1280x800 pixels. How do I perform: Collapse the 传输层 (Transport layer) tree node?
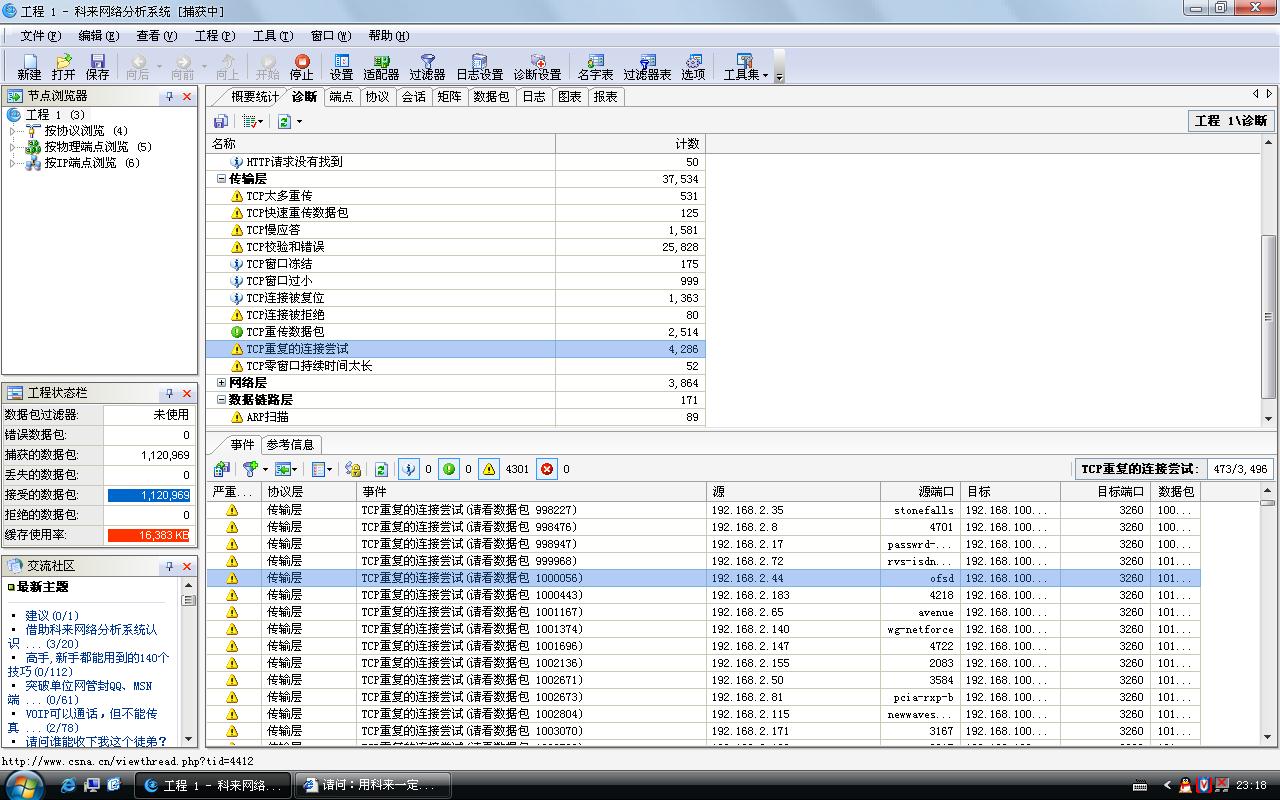tap(221, 179)
